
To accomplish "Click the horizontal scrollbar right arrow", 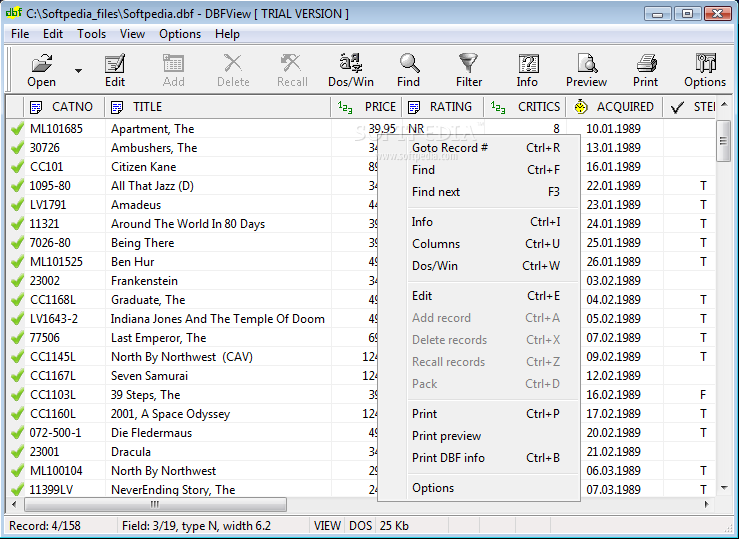I will tap(706, 504).
